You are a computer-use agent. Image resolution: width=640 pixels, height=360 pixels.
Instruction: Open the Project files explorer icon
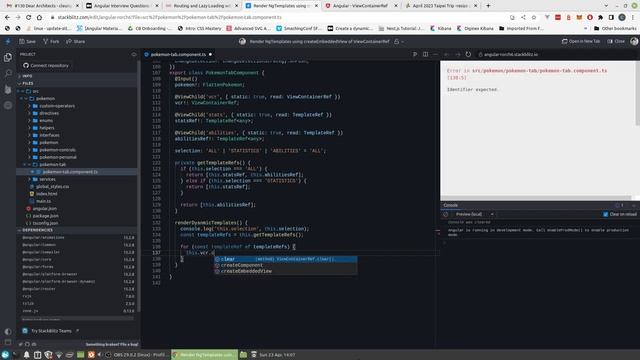pos(8,58)
